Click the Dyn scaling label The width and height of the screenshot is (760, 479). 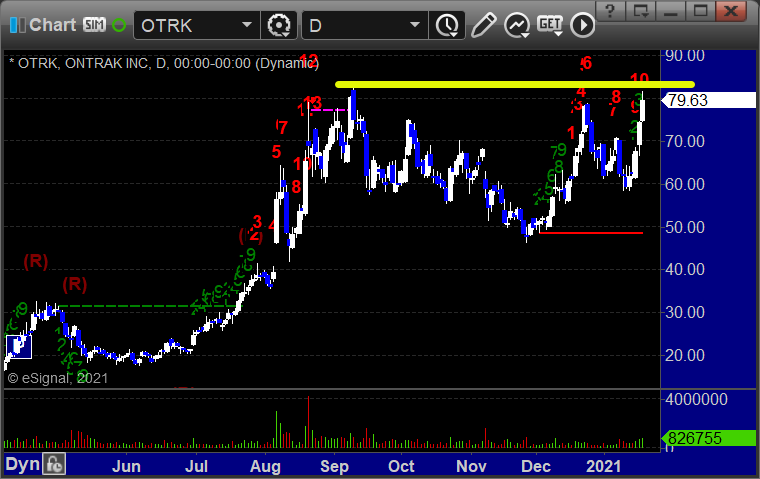(x=22, y=464)
